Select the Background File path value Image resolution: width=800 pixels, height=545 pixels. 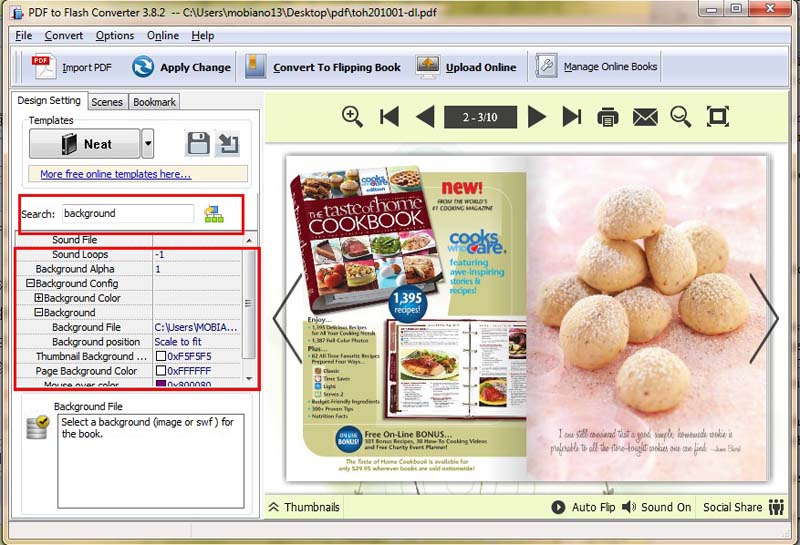click(196, 327)
